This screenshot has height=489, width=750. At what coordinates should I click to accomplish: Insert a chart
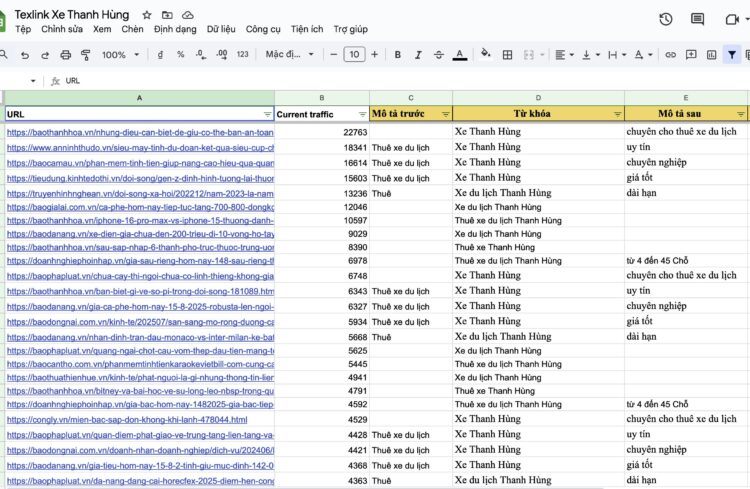point(712,55)
